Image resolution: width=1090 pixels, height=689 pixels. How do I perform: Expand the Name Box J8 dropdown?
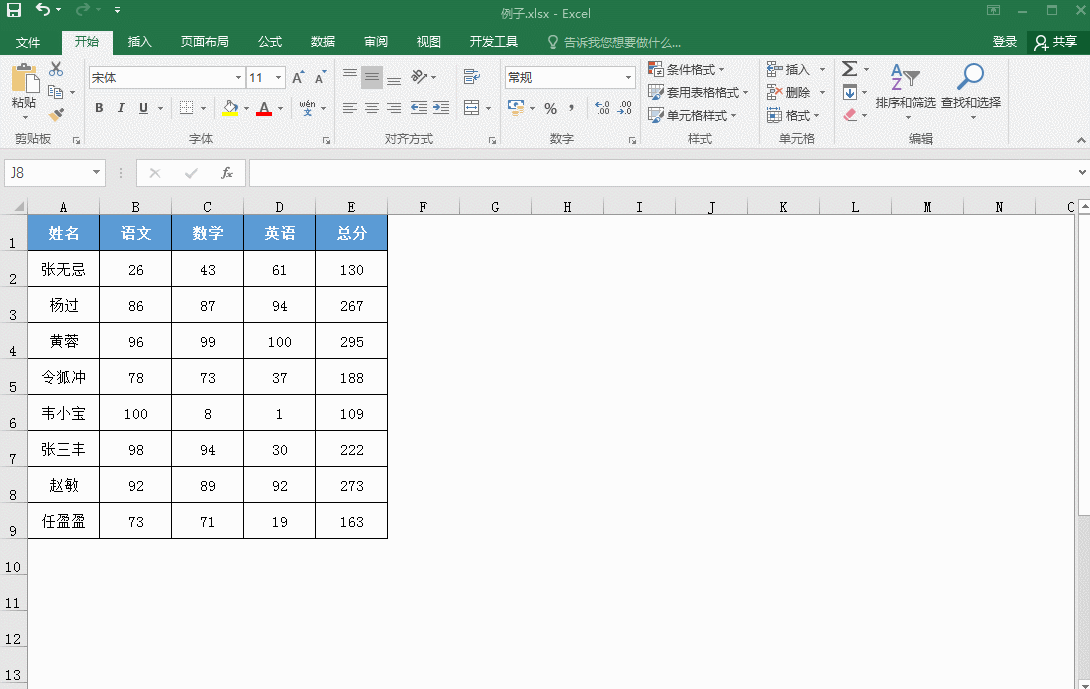(x=97, y=172)
